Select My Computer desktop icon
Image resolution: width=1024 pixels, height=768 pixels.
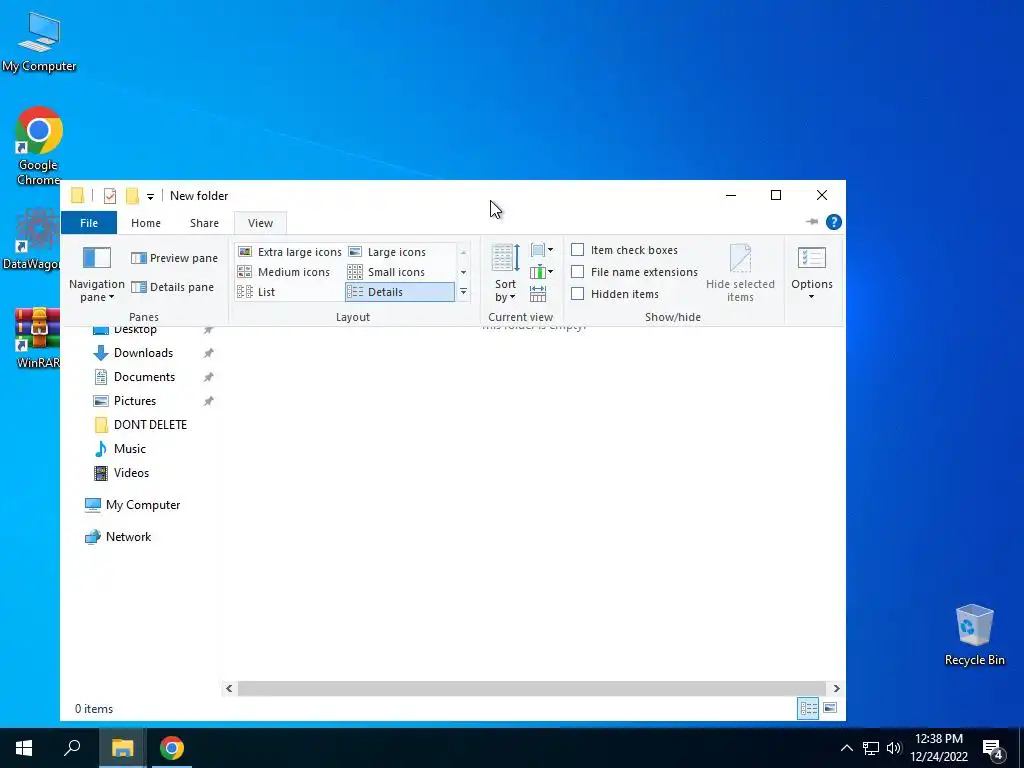39,41
